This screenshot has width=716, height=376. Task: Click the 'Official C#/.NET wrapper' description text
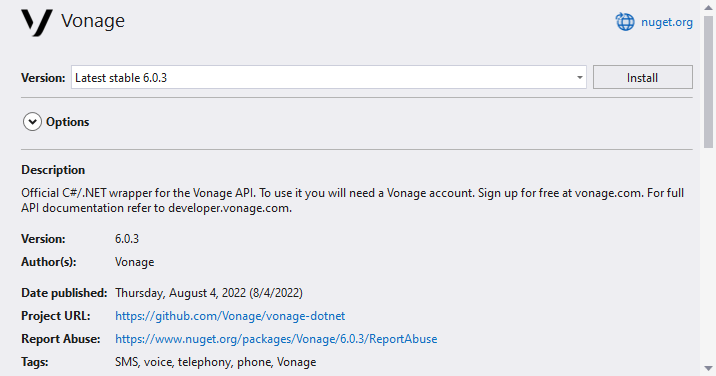click(x=353, y=200)
